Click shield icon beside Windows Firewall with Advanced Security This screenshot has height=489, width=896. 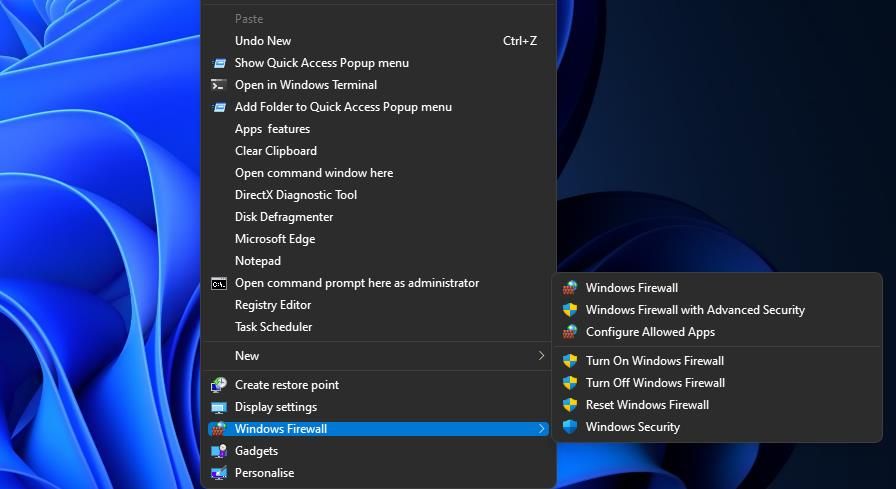coord(570,310)
